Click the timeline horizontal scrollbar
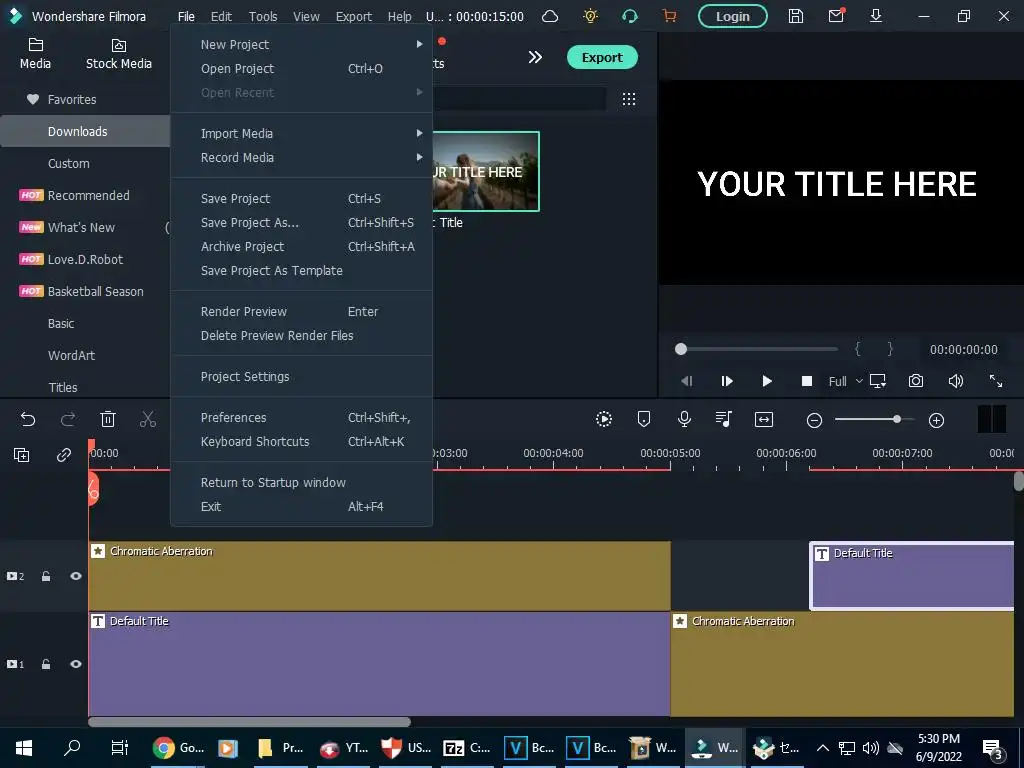This screenshot has width=1024, height=768. pyautogui.click(x=249, y=722)
